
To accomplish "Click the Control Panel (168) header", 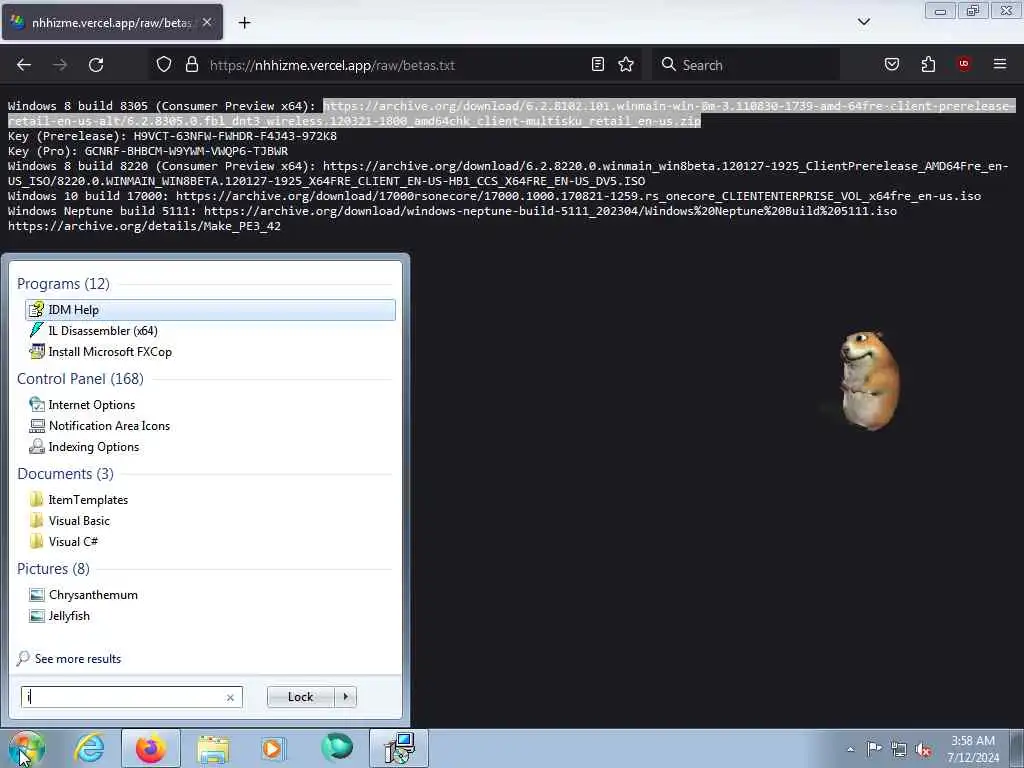I will click(x=80, y=379).
